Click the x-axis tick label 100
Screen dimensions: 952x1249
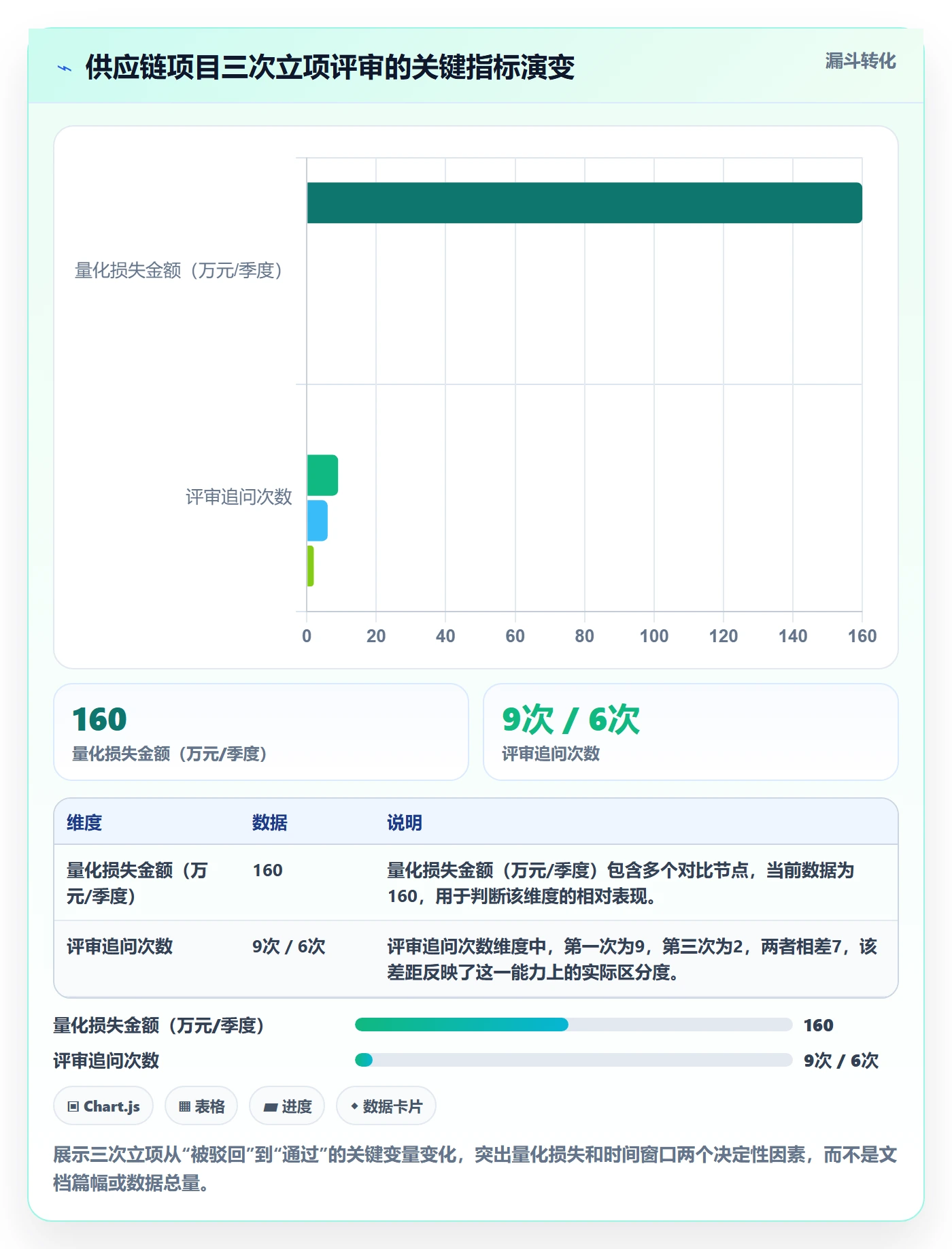[654, 636]
